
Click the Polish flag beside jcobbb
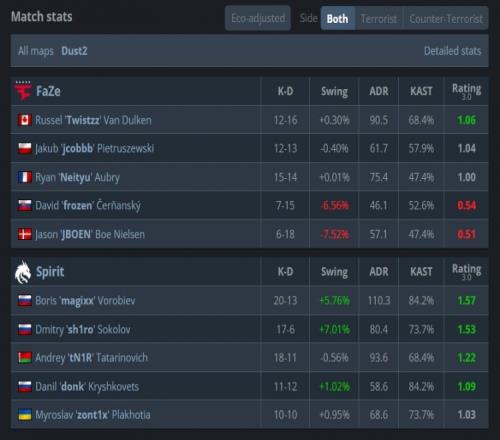click(25, 148)
